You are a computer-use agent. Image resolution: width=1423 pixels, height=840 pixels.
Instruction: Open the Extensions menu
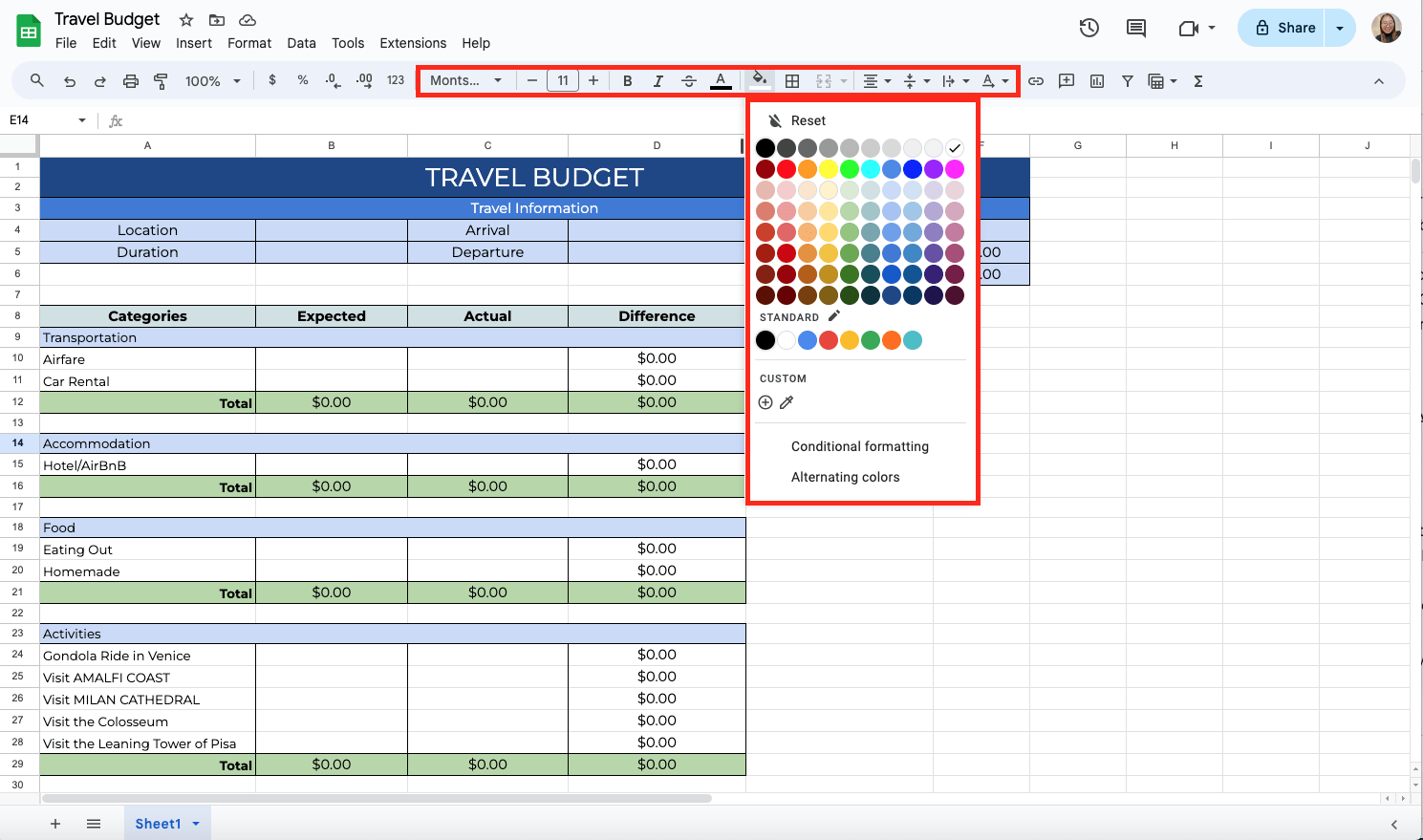click(x=413, y=43)
